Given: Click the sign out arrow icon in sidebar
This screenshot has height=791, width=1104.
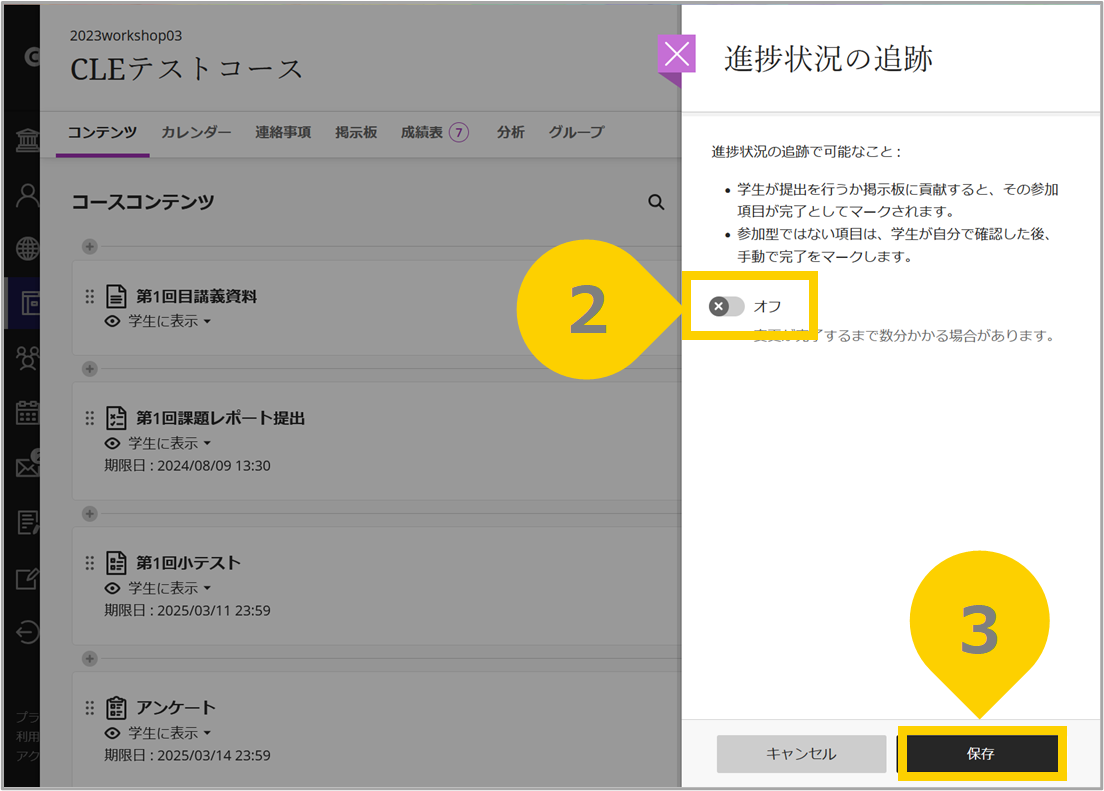Looking at the screenshot, I should [x=27, y=632].
